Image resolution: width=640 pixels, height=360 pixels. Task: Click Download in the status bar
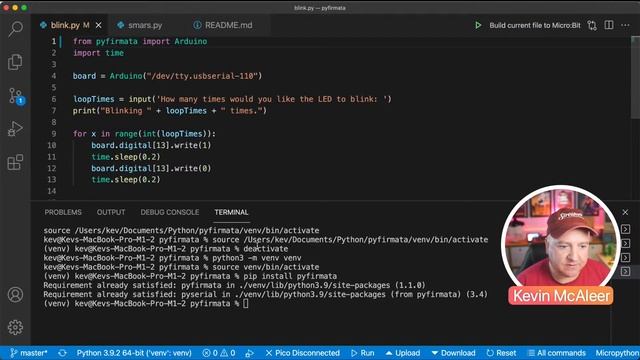pos(453,353)
